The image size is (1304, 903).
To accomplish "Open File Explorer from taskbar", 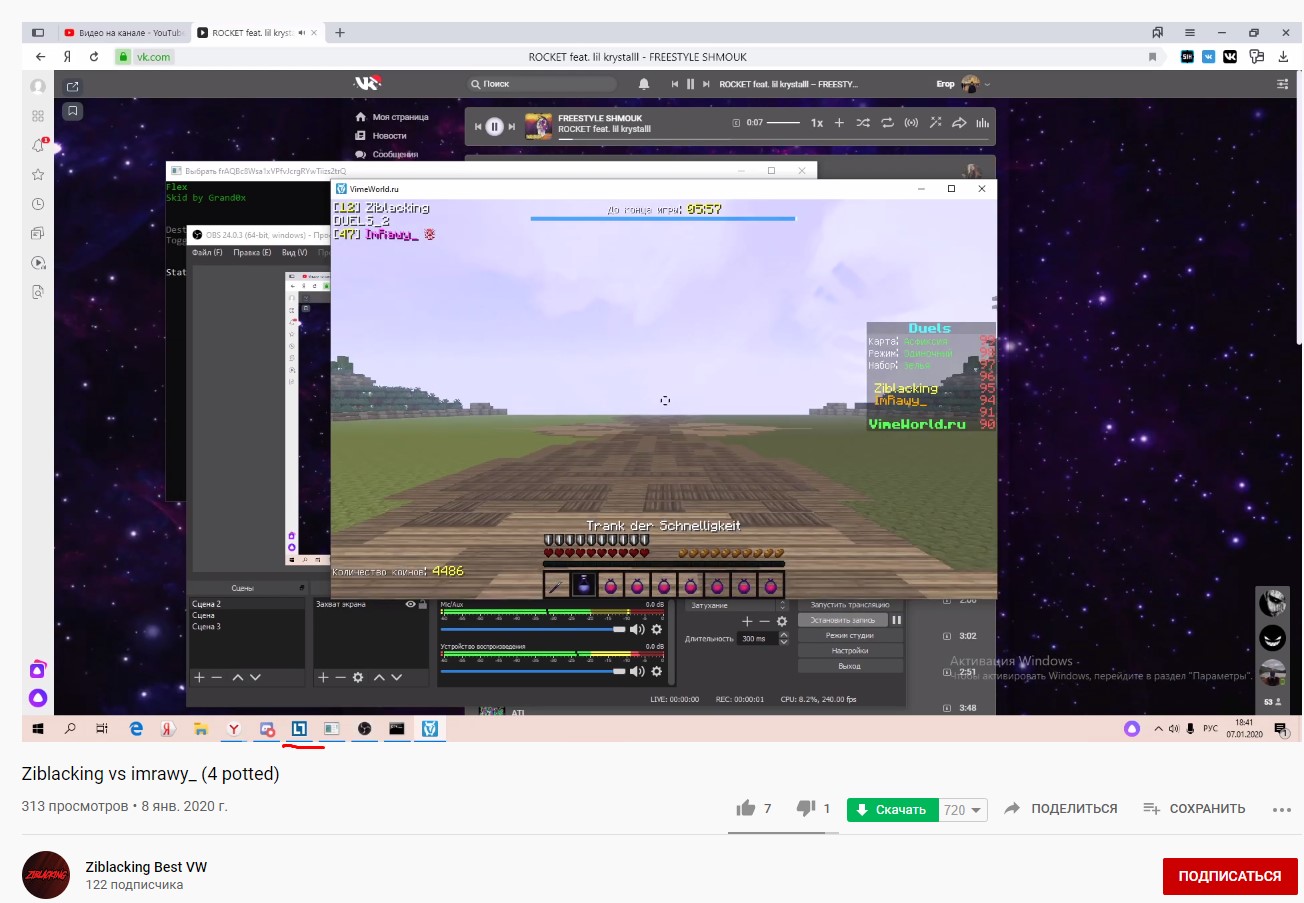I will (200, 729).
